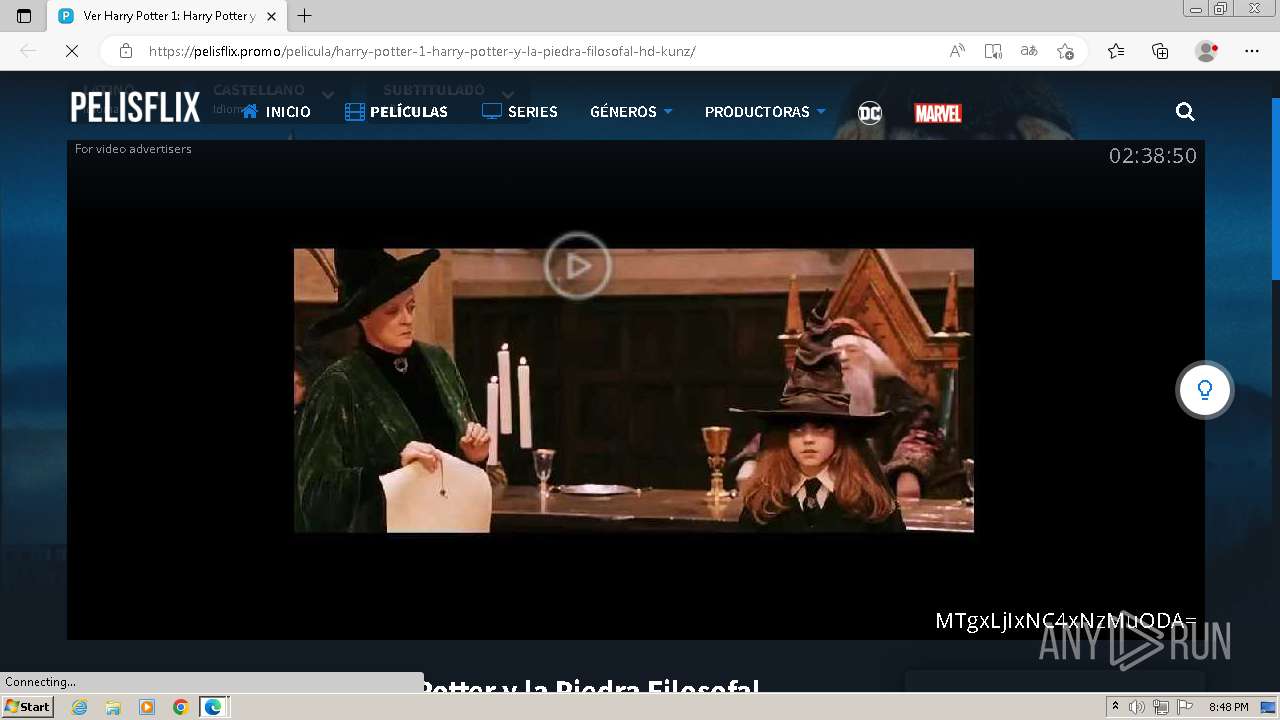The width and height of the screenshot is (1280, 720).
Task: Go to the Pelisflix logo homepage
Action: 135,108
